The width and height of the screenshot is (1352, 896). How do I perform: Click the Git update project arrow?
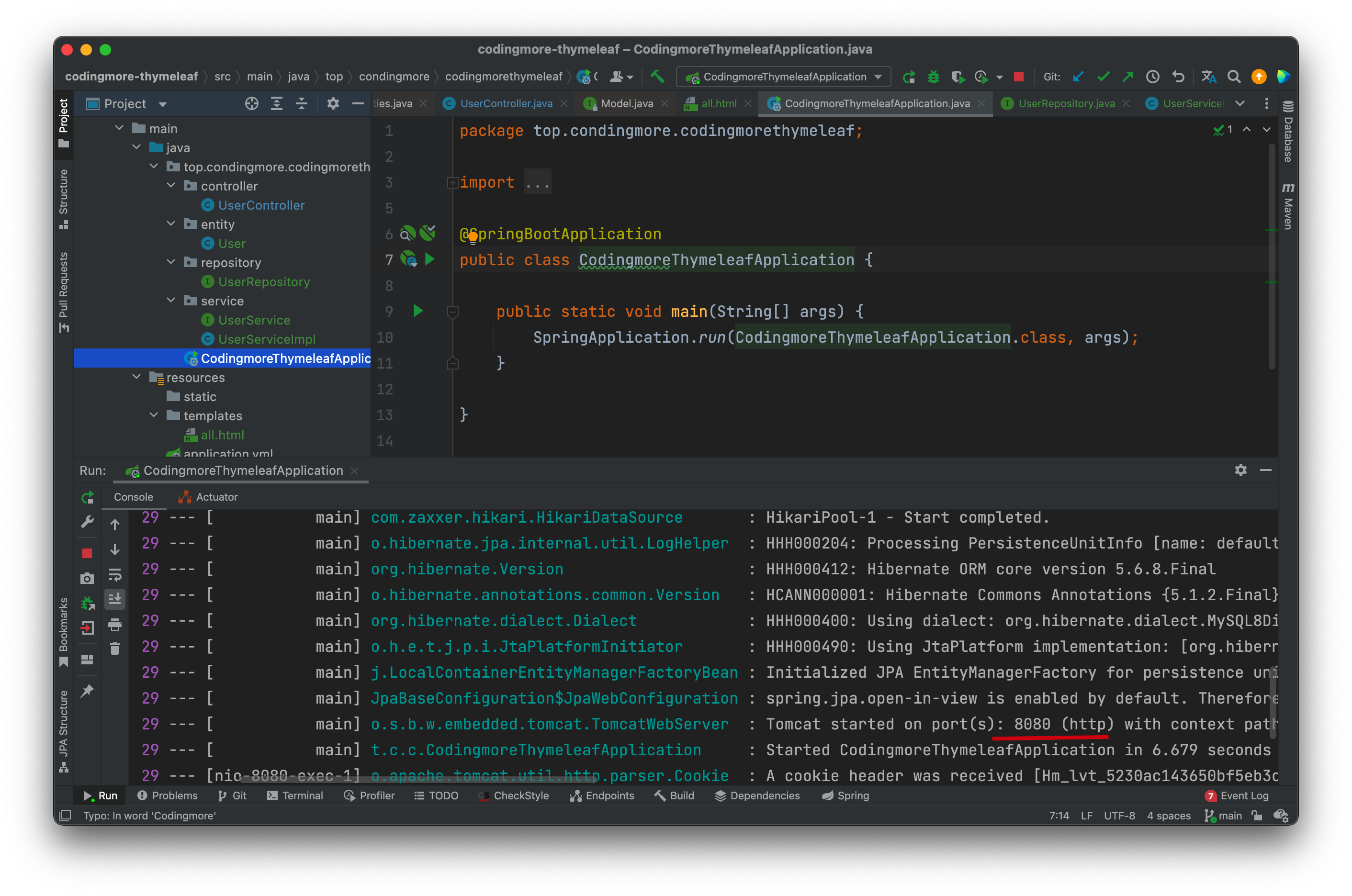(x=1078, y=77)
